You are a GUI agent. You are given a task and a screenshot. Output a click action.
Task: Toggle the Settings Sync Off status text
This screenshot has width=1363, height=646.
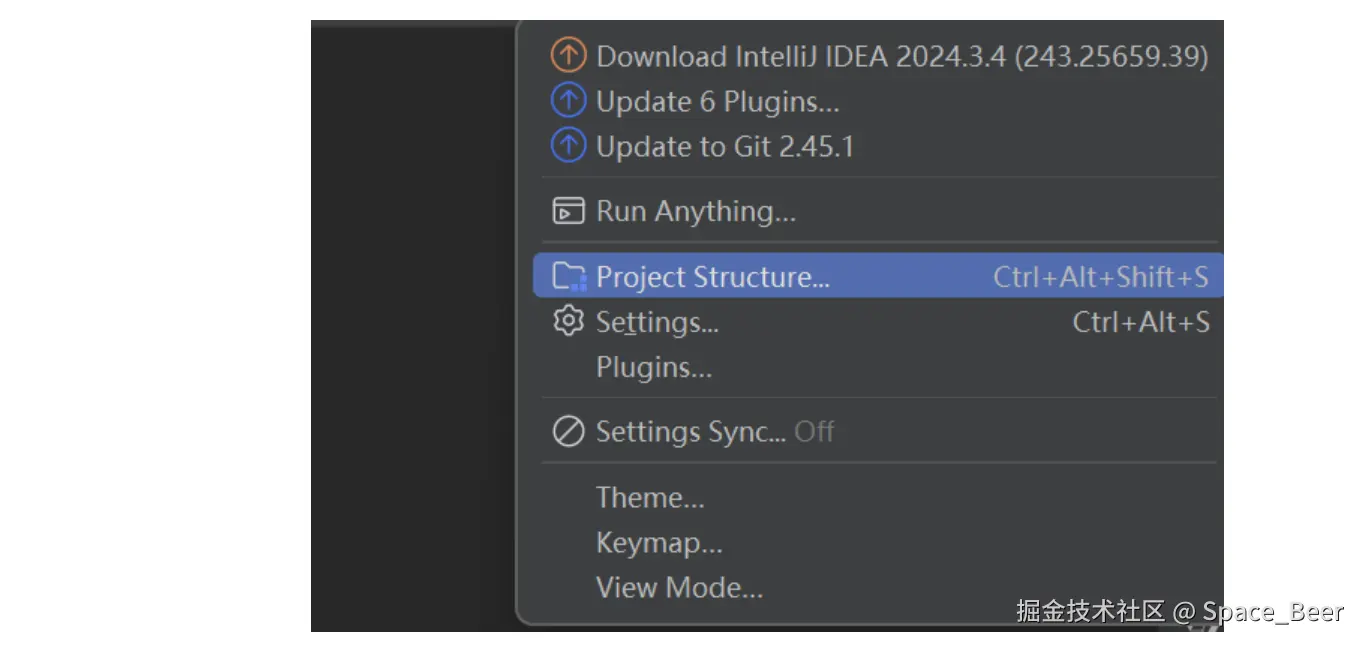coord(814,432)
